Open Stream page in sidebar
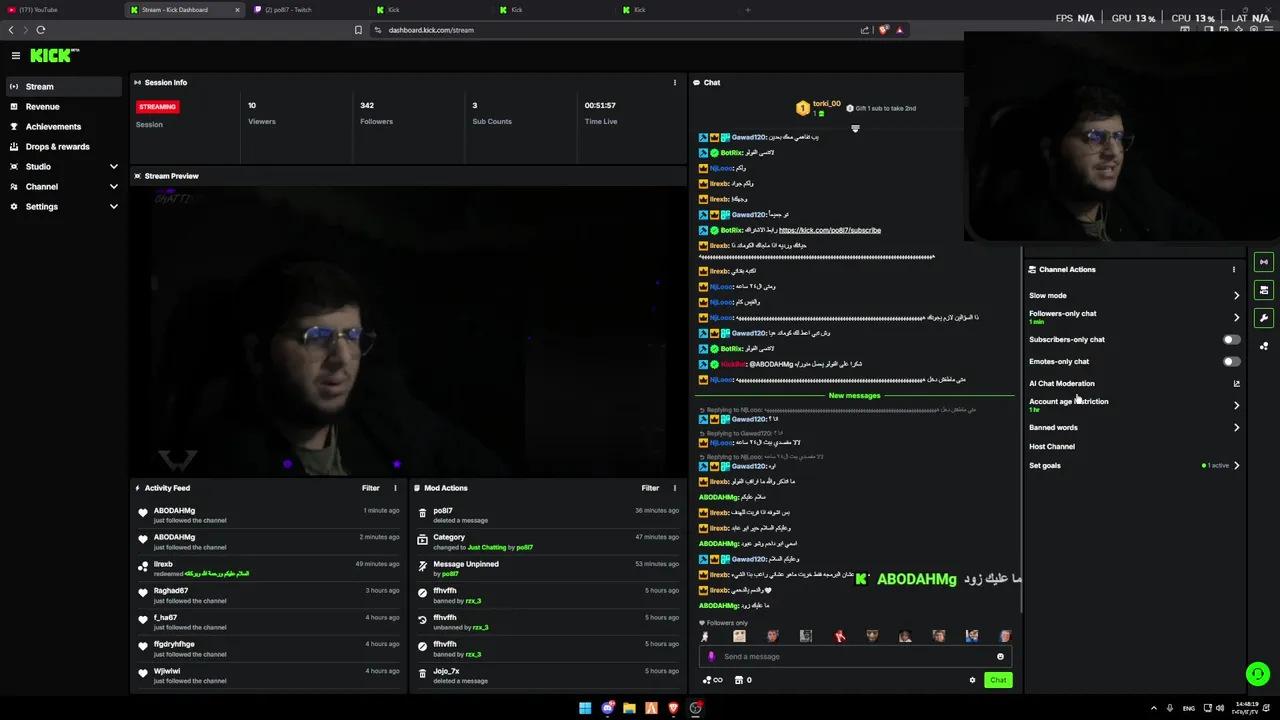The image size is (1280, 720). coord(64,87)
